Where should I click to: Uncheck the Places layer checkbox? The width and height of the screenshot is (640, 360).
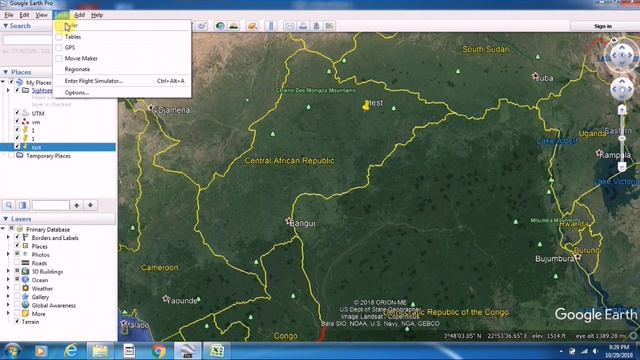17,246
